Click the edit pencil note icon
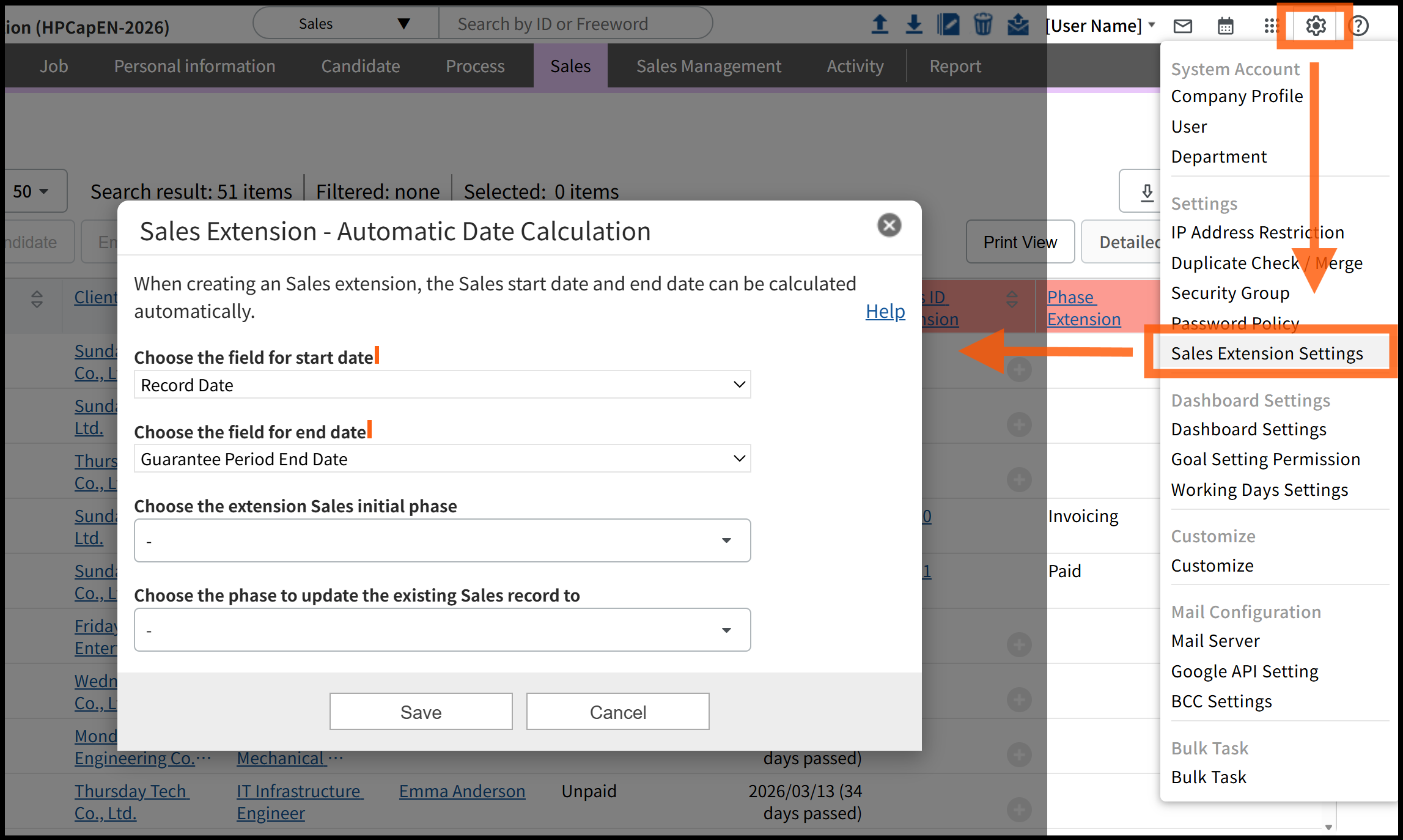1403x840 pixels. tap(948, 25)
